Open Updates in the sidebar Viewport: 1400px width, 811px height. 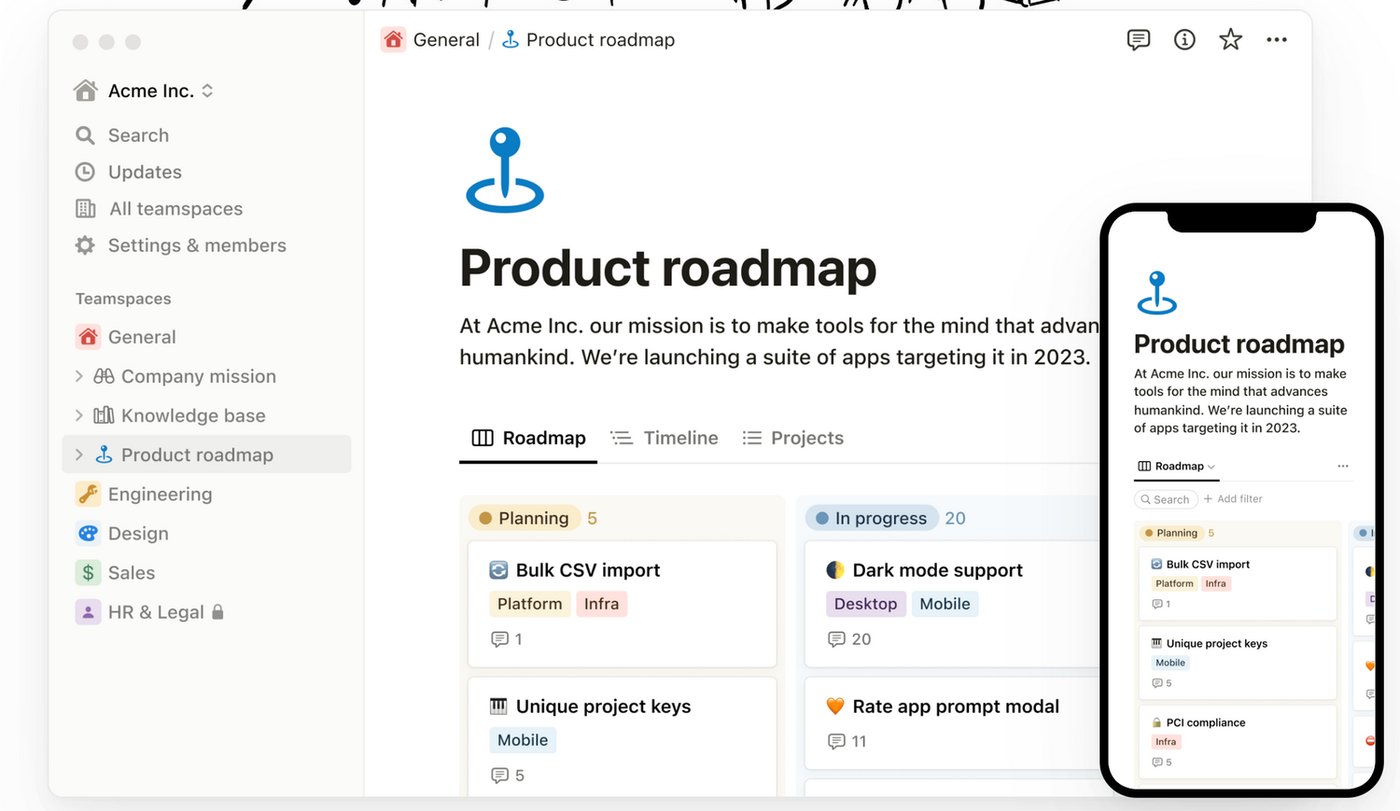[144, 172]
